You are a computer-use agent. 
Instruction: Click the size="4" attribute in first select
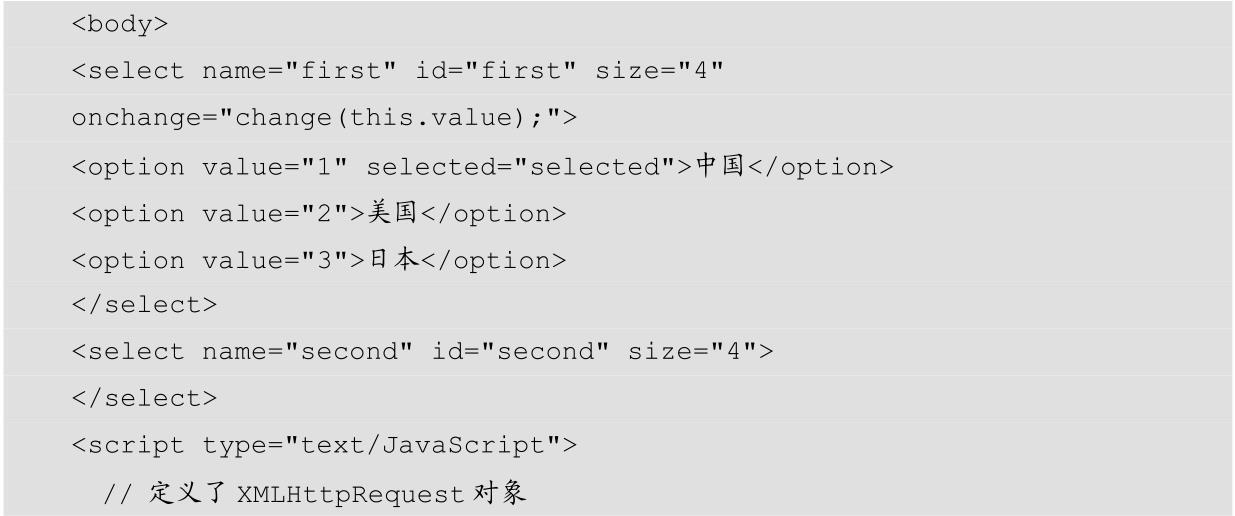(x=659, y=72)
